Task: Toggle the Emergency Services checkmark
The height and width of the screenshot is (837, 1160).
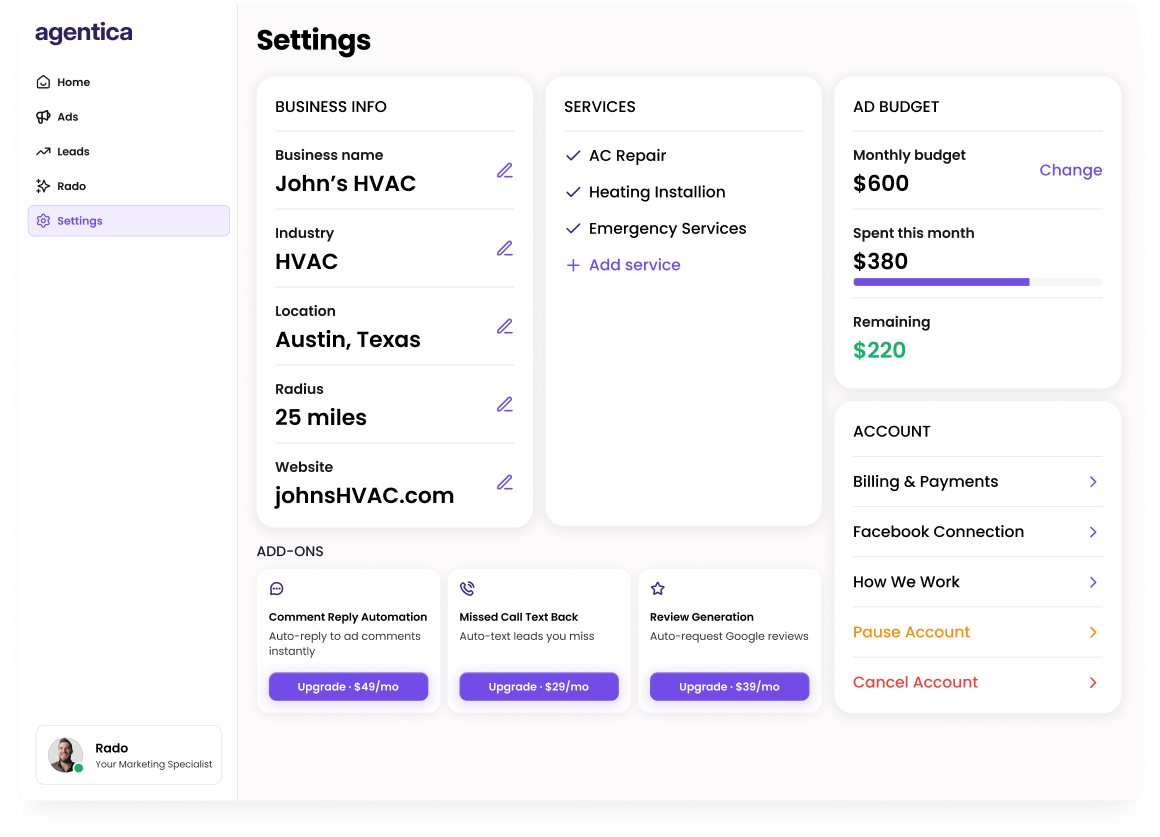Action: pyautogui.click(x=573, y=228)
